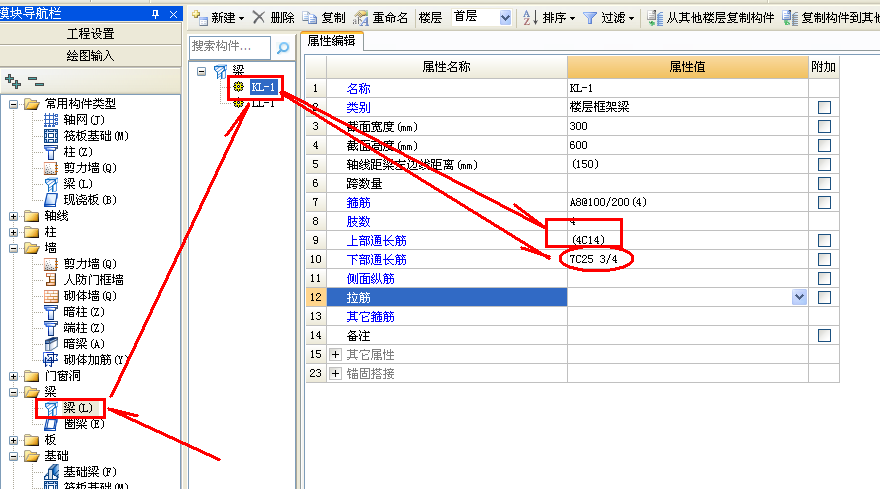Click the 过滤 (Filter) funnel icon

[590, 18]
